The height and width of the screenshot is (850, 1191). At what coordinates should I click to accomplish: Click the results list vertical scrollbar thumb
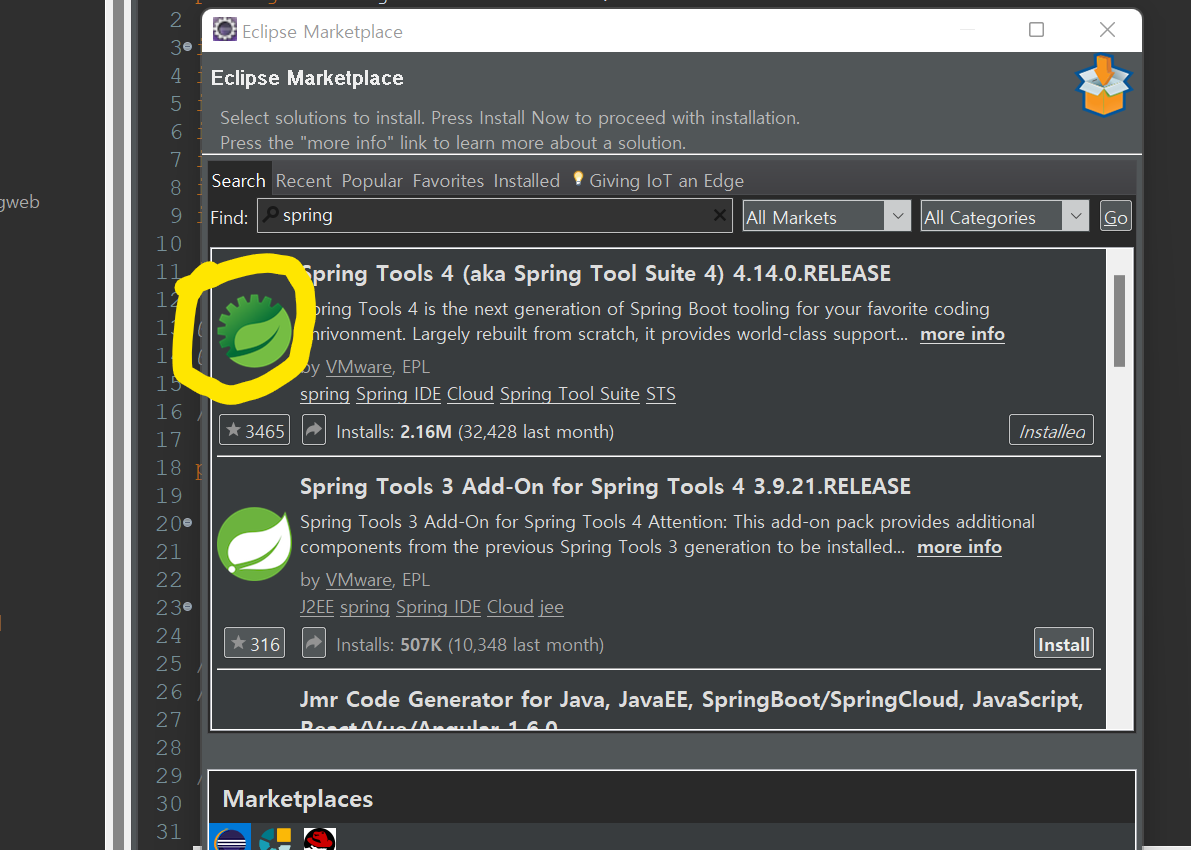1119,321
